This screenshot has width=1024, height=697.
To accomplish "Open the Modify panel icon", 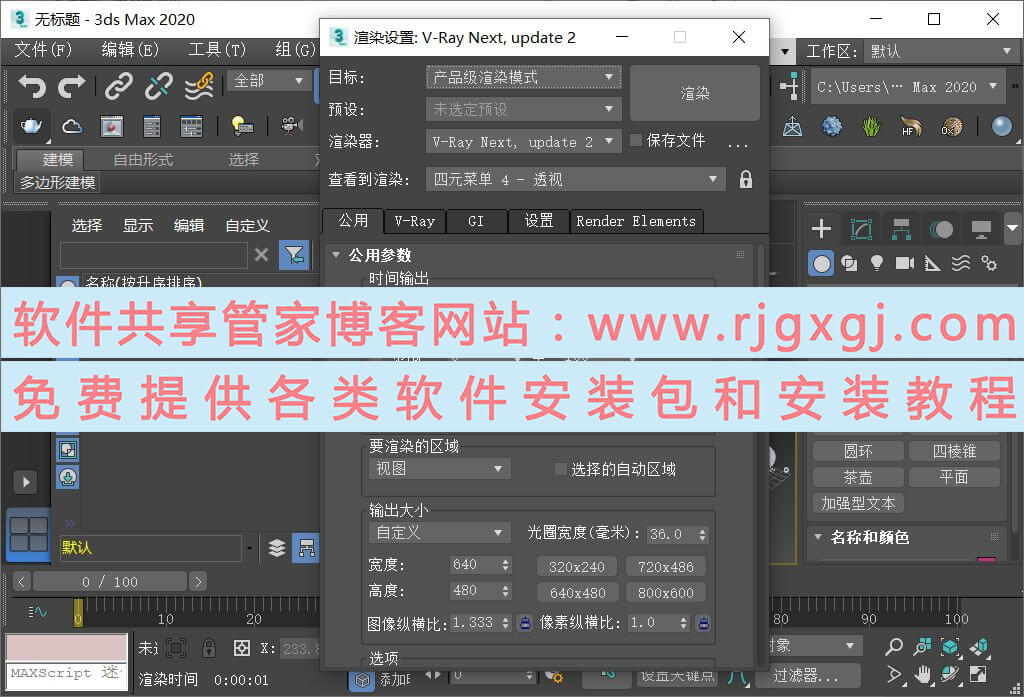I will (x=861, y=229).
